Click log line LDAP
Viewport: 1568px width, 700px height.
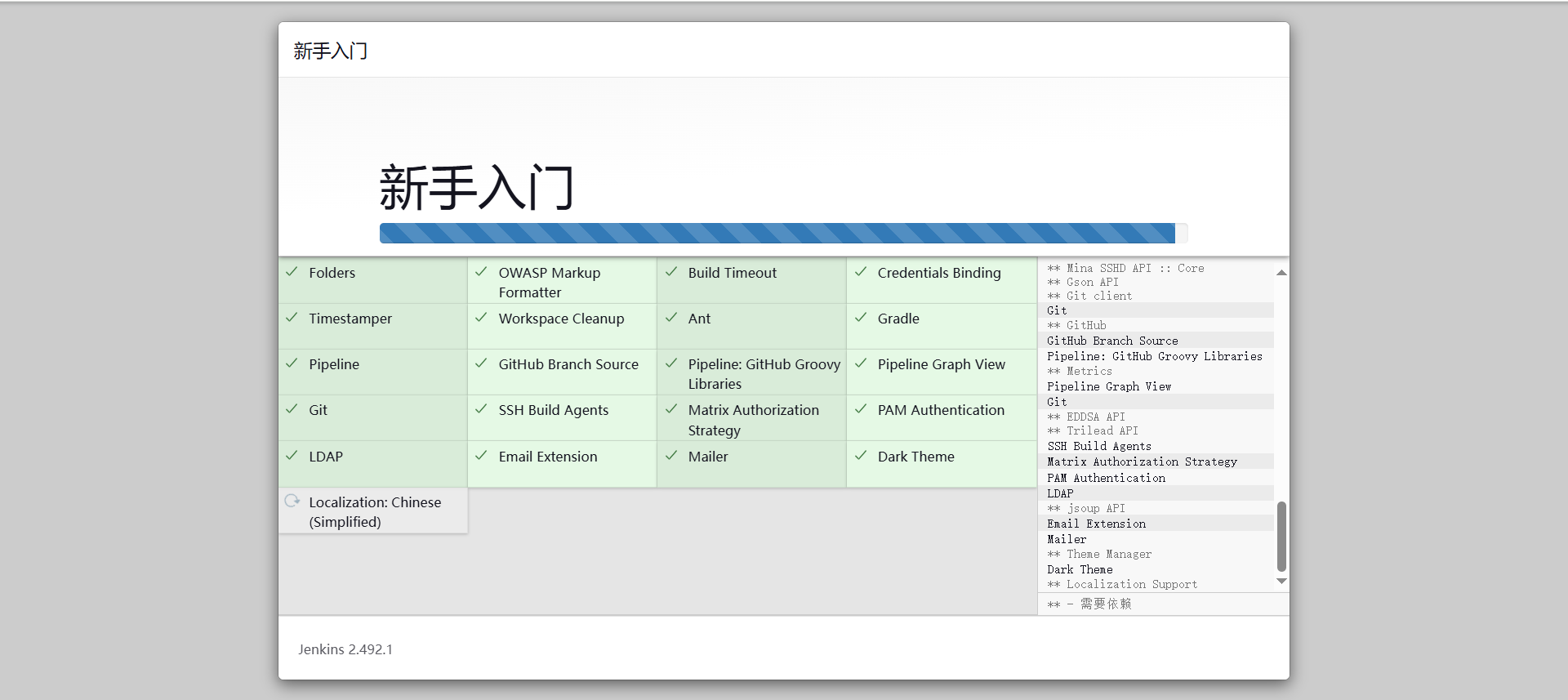click(1060, 493)
